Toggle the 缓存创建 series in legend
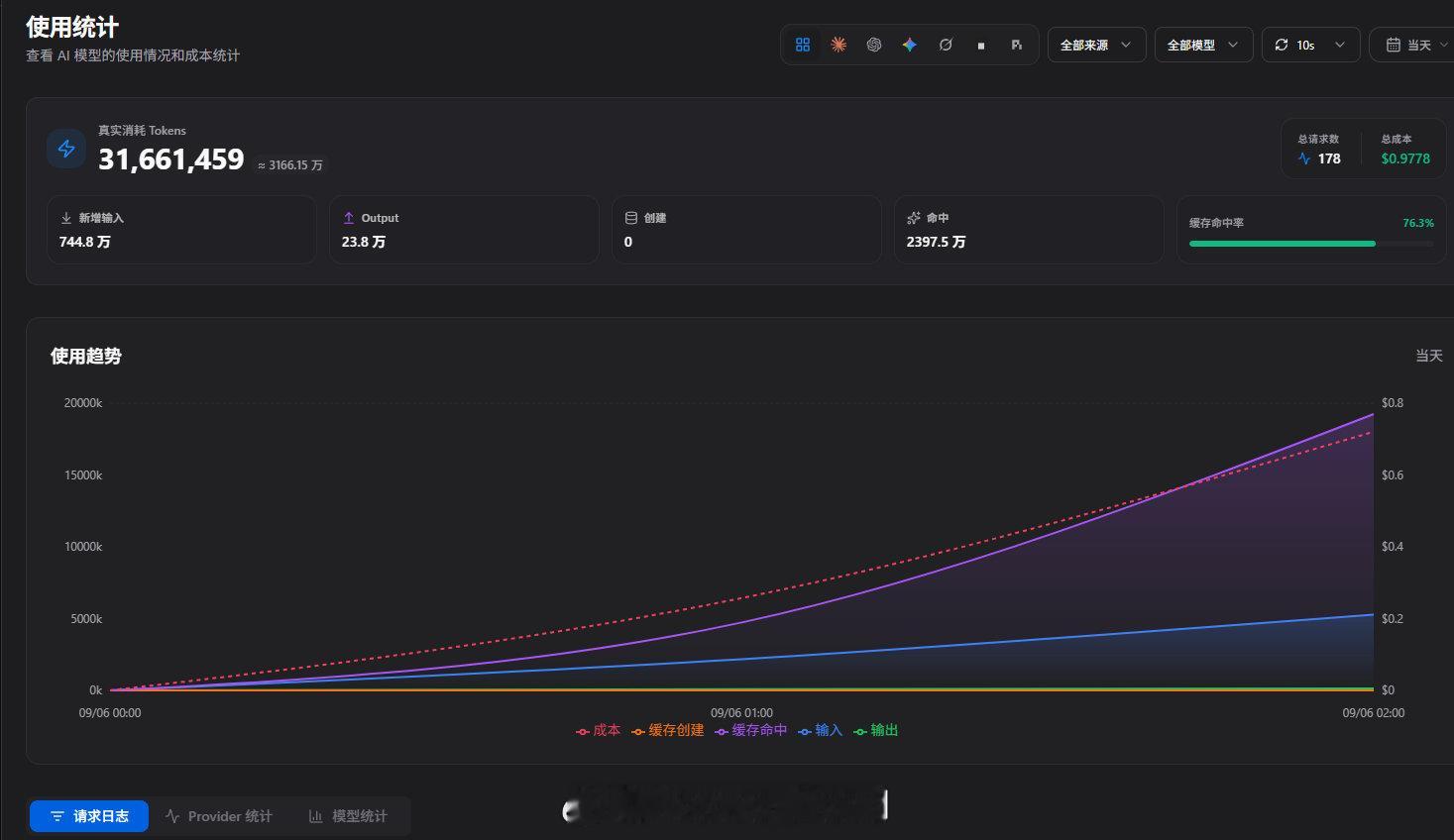The width and height of the screenshot is (1454, 840). (x=668, y=730)
